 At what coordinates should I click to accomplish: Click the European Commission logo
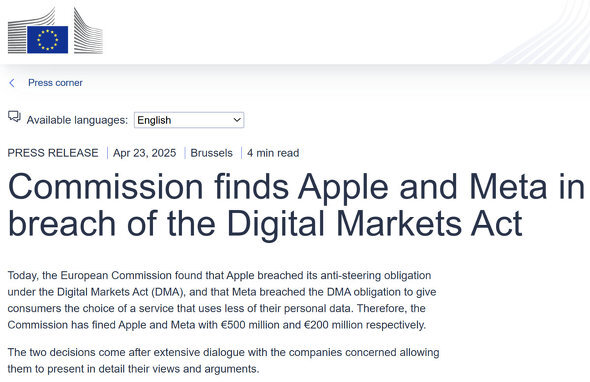click(x=55, y=31)
